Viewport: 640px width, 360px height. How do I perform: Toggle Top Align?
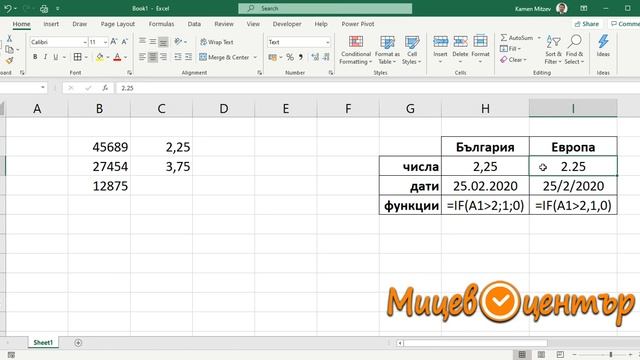(142, 41)
